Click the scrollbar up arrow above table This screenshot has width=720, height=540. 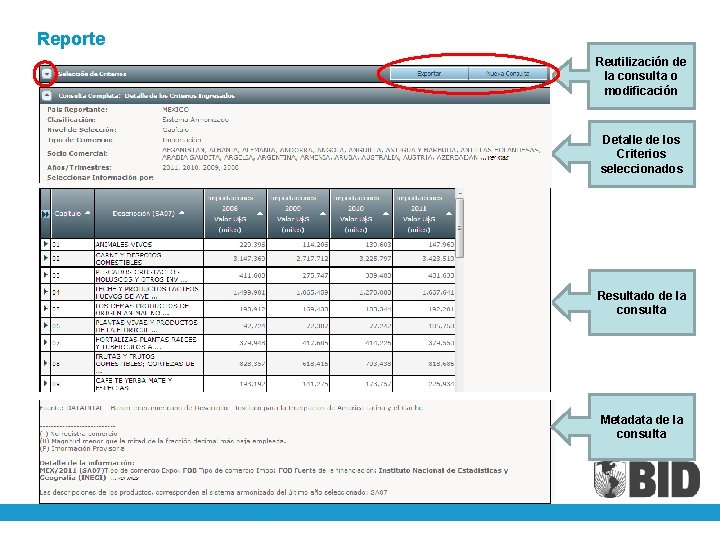click(x=460, y=193)
